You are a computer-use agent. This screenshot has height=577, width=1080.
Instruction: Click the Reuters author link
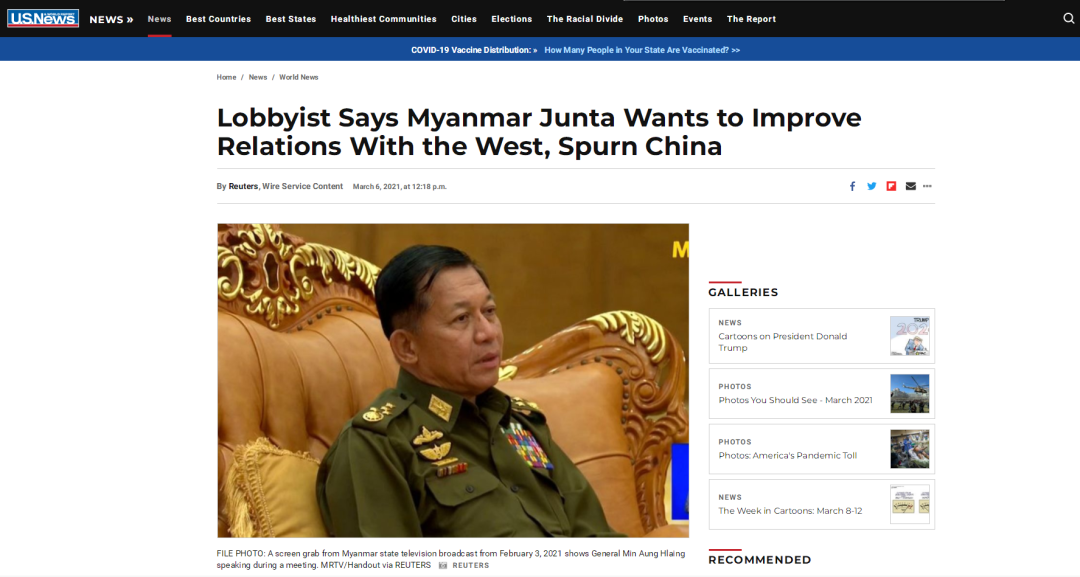[243, 187]
